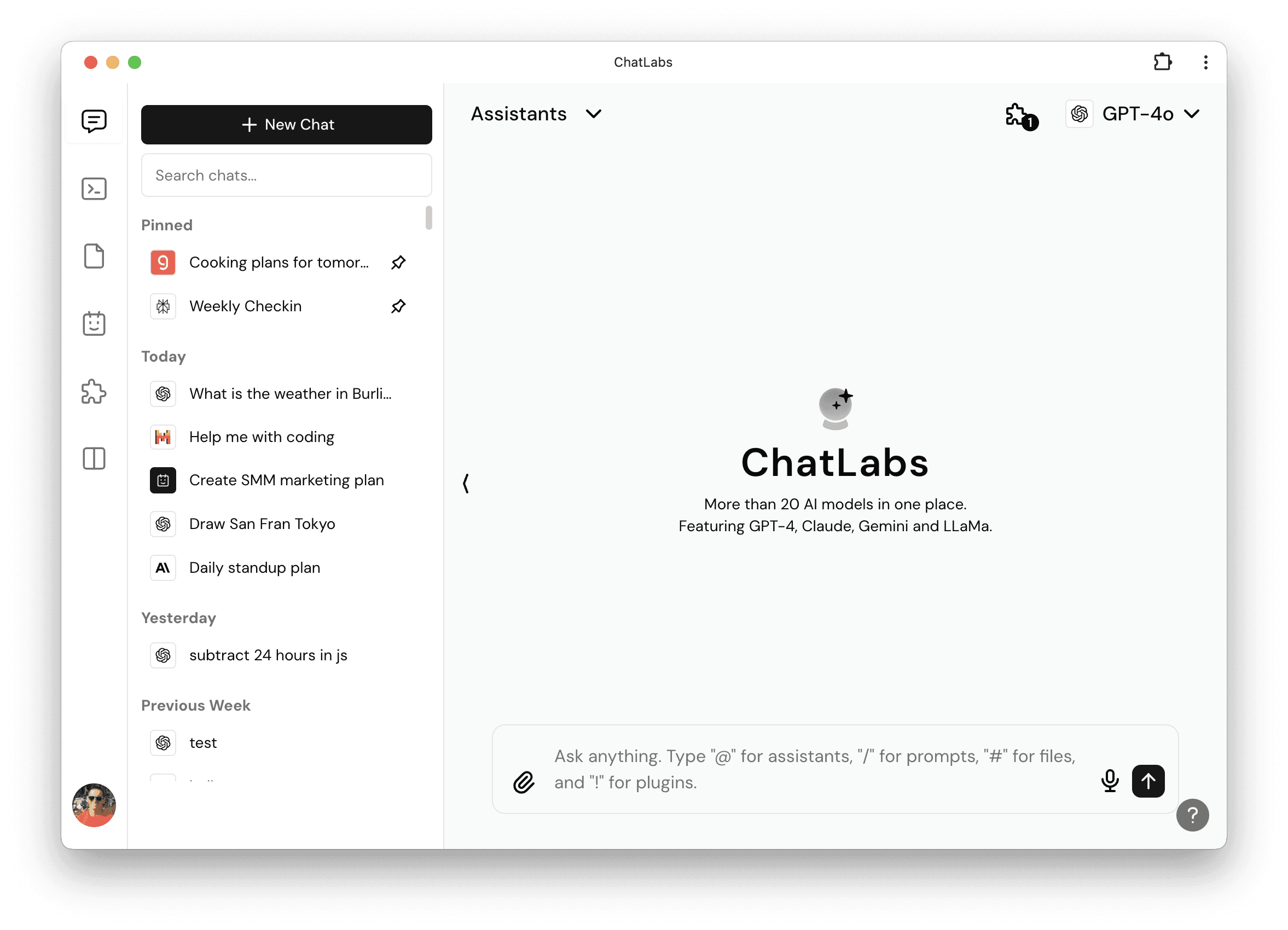Open the help question mark button
Screen dimensions: 1288x930
click(1193, 815)
